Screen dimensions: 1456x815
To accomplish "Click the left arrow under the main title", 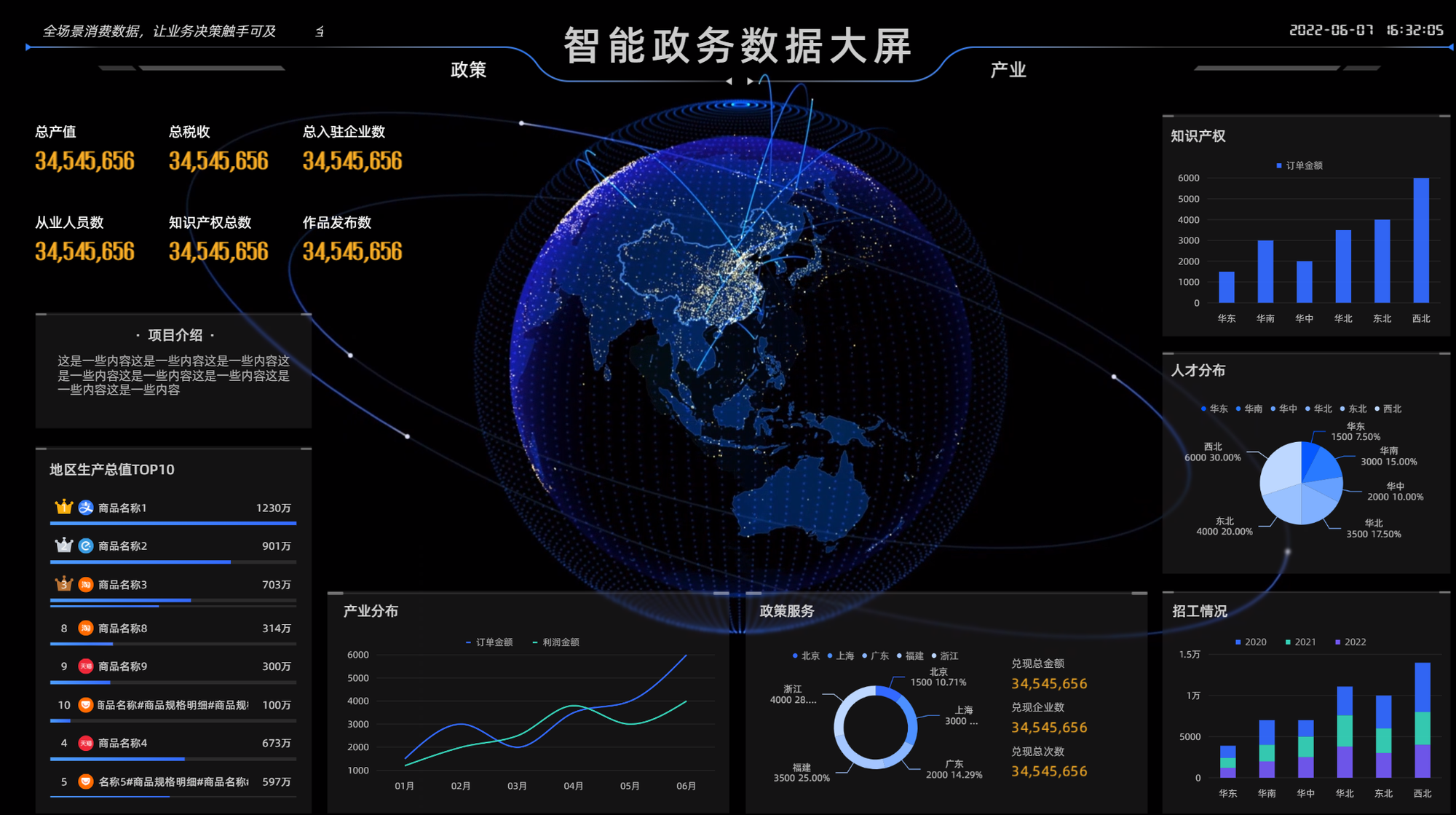I will (729, 82).
